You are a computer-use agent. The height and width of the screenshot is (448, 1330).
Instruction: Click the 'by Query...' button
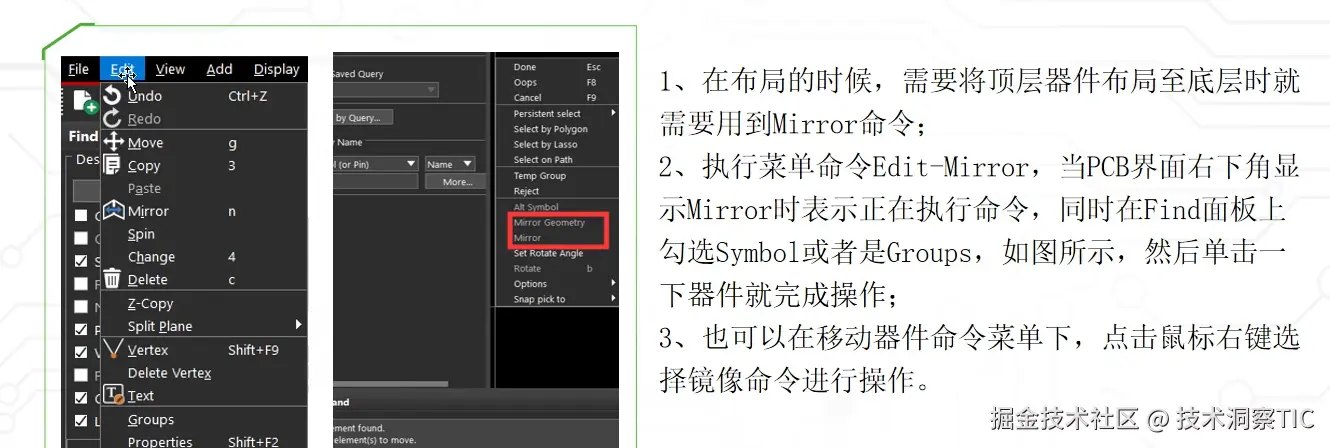pos(363,118)
